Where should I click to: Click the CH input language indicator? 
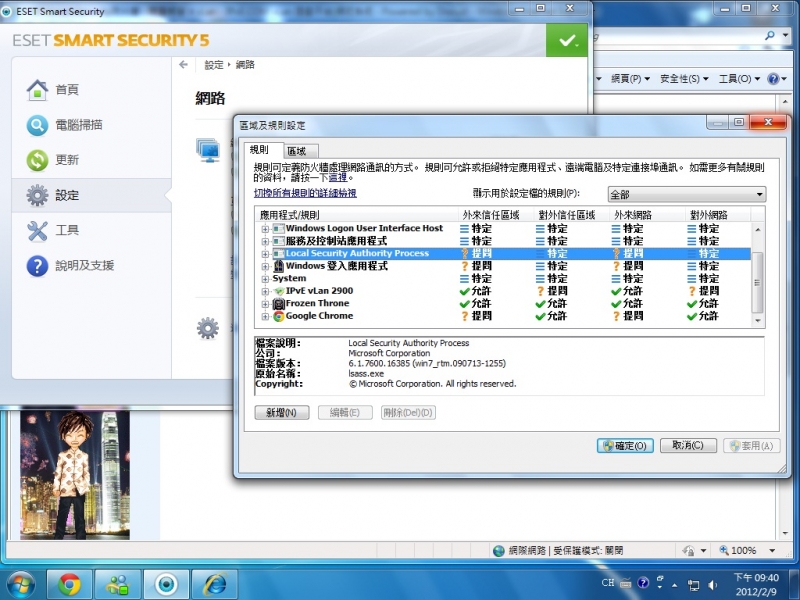tap(608, 583)
